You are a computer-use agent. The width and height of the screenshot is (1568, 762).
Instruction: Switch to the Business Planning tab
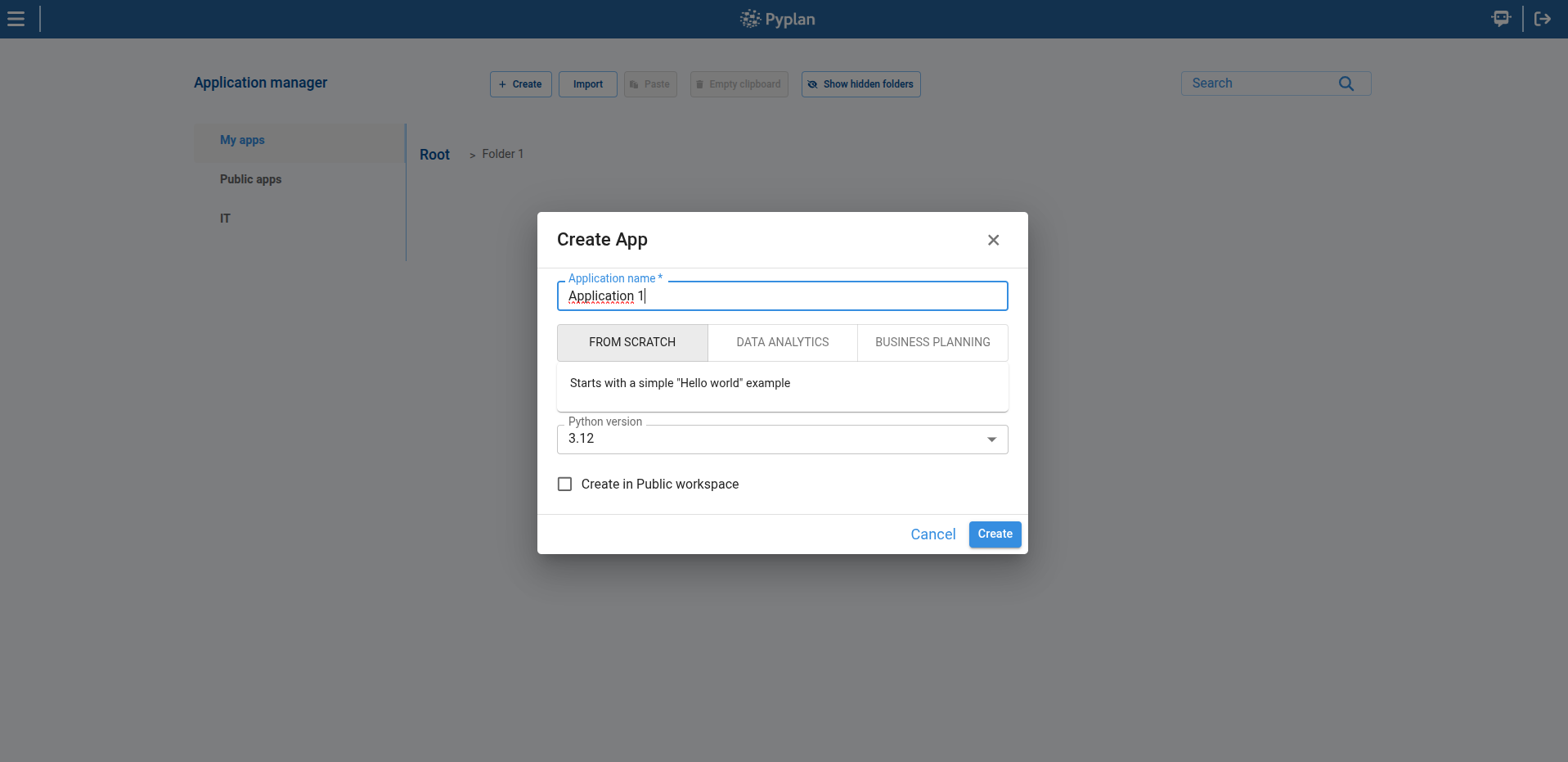click(932, 342)
